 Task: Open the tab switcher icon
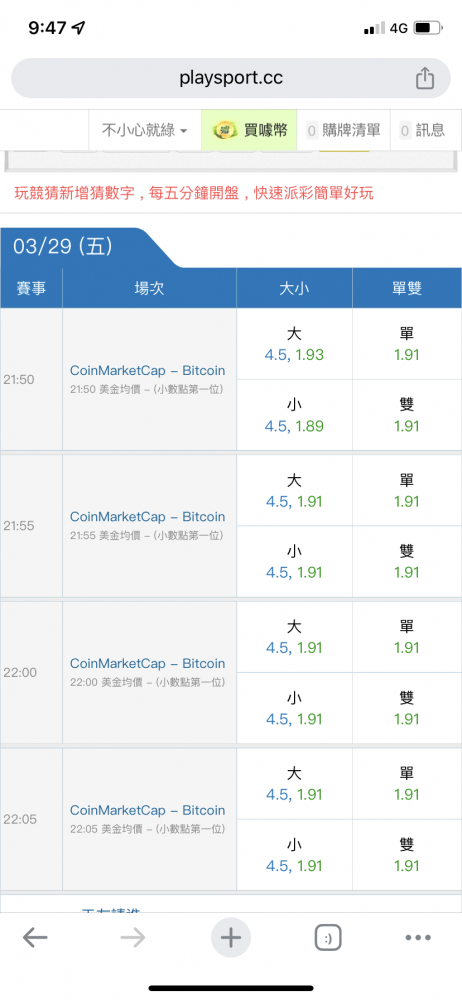(328, 938)
